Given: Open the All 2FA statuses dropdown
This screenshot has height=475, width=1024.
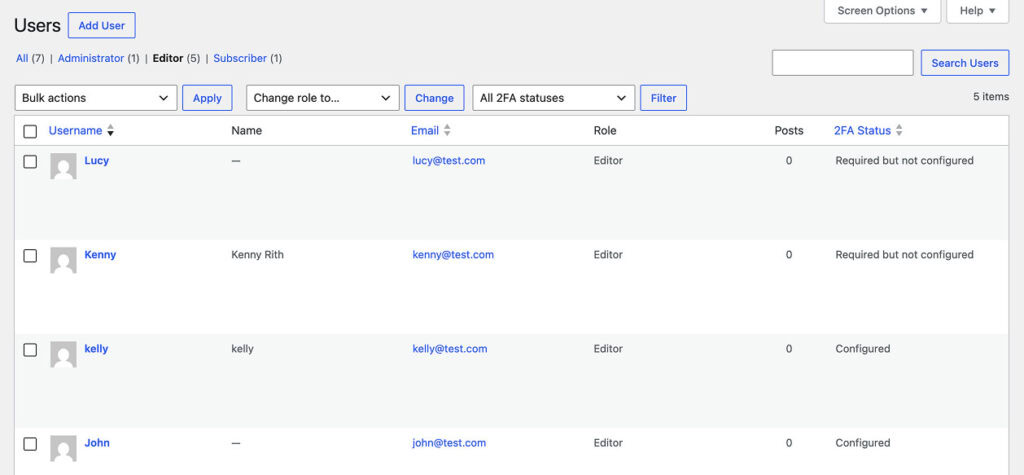Looking at the screenshot, I should [553, 98].
